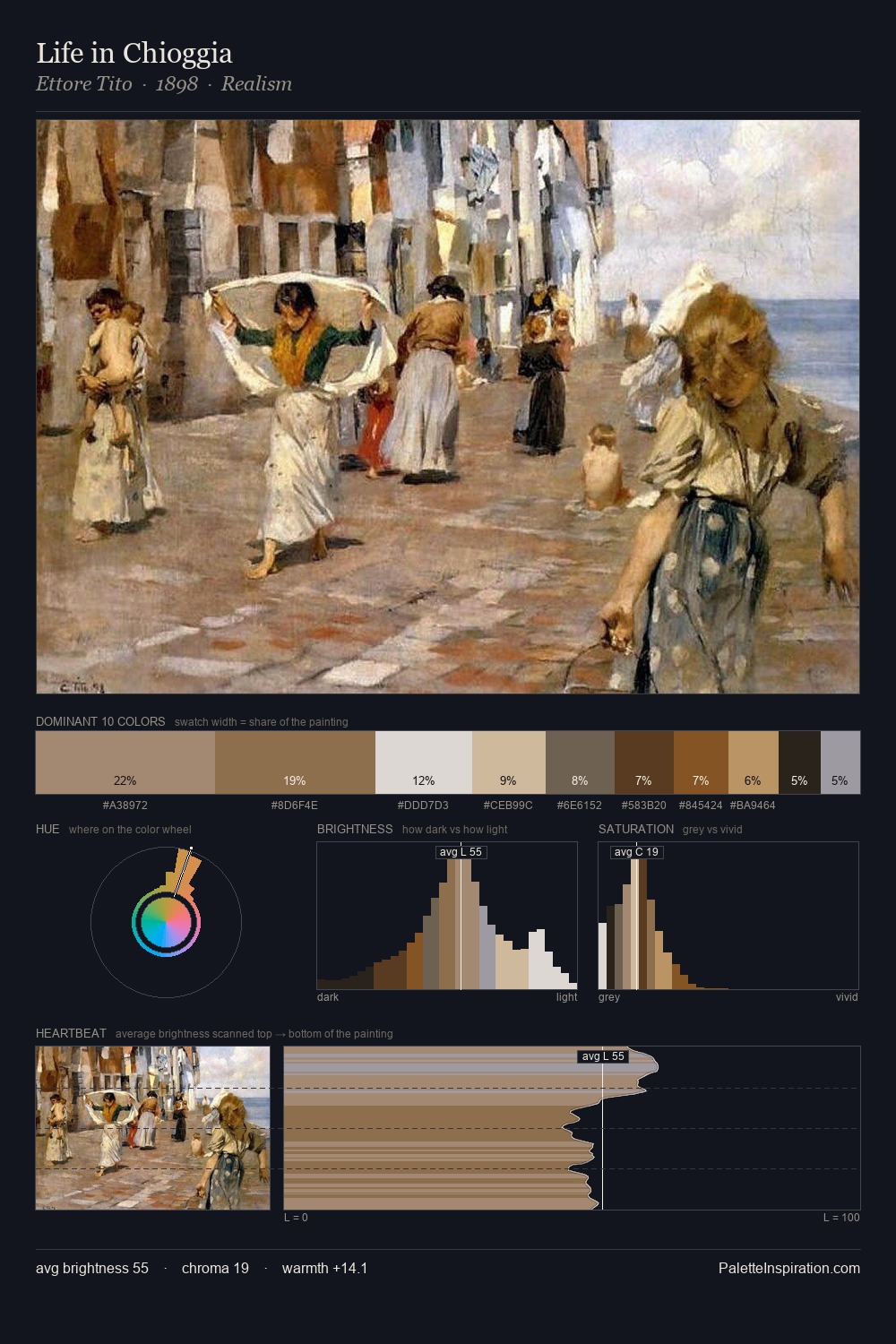The width and height of the screenshot is (896, 1344).
Task: Click footer stat "chroma 19"
Action: tap(215, 1268)
